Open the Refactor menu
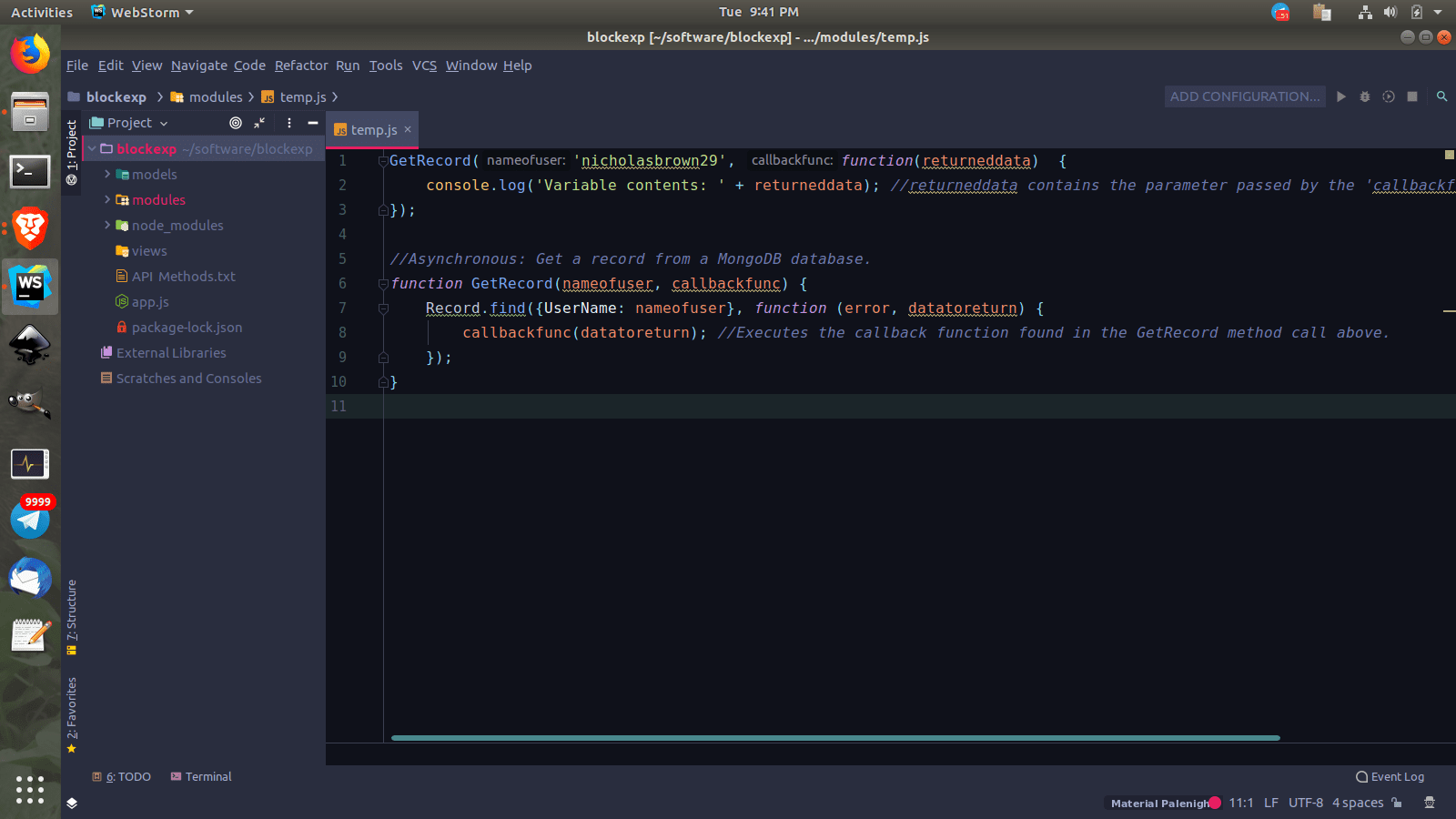 click(300, 66)
